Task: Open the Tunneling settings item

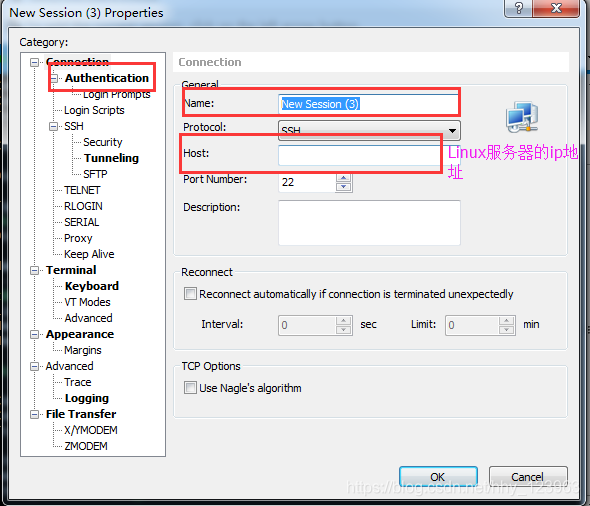Action: pyautogui.click(x=111, y=158)
